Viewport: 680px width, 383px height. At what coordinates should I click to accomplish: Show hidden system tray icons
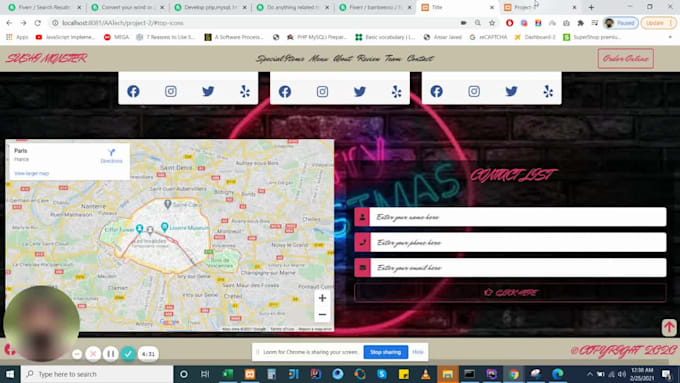(589, 374)
